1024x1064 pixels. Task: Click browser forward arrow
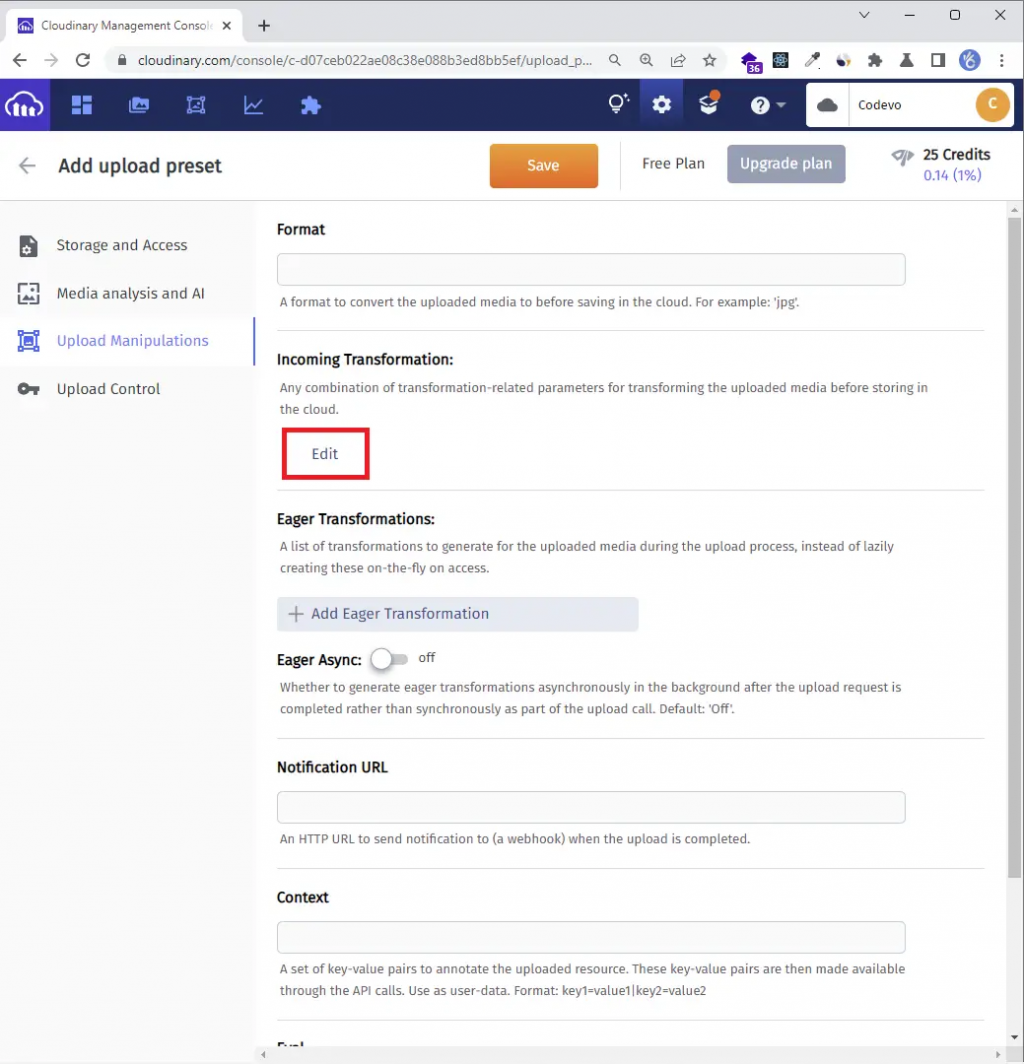click(51, 60)
